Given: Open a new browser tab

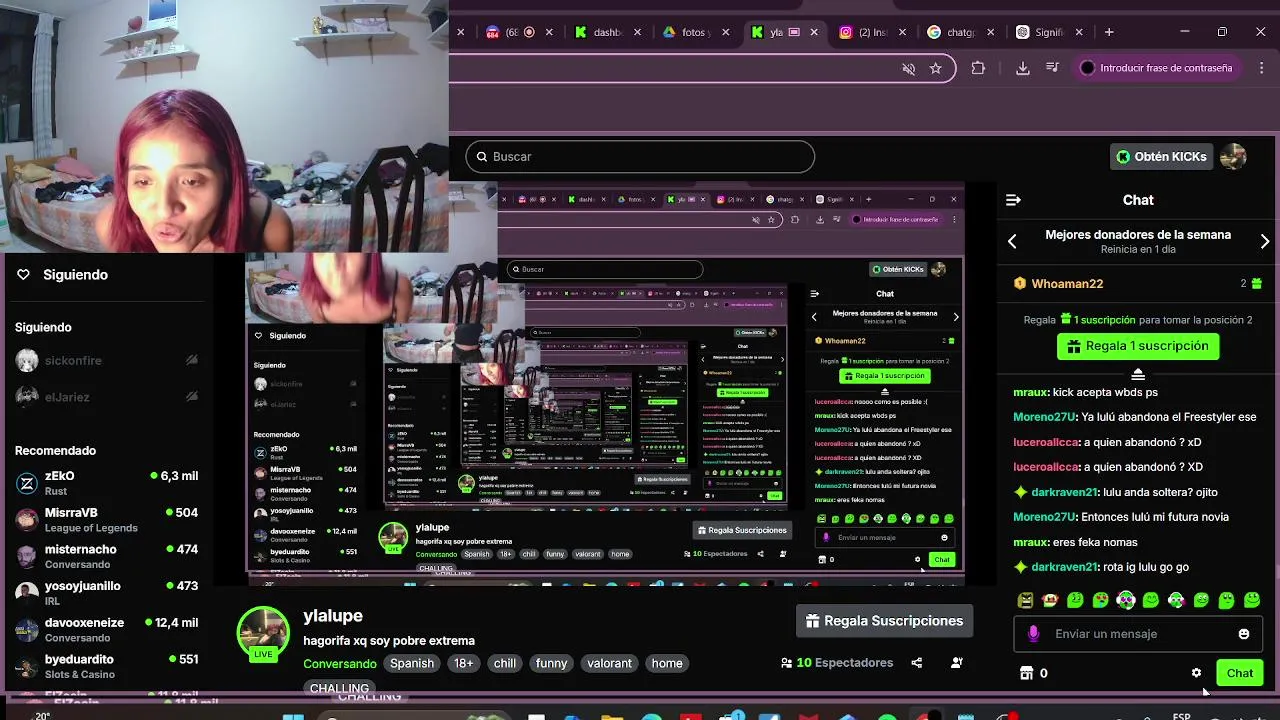Looking at the screenshot, I should pyautogui.click(x=1109, y=32).
